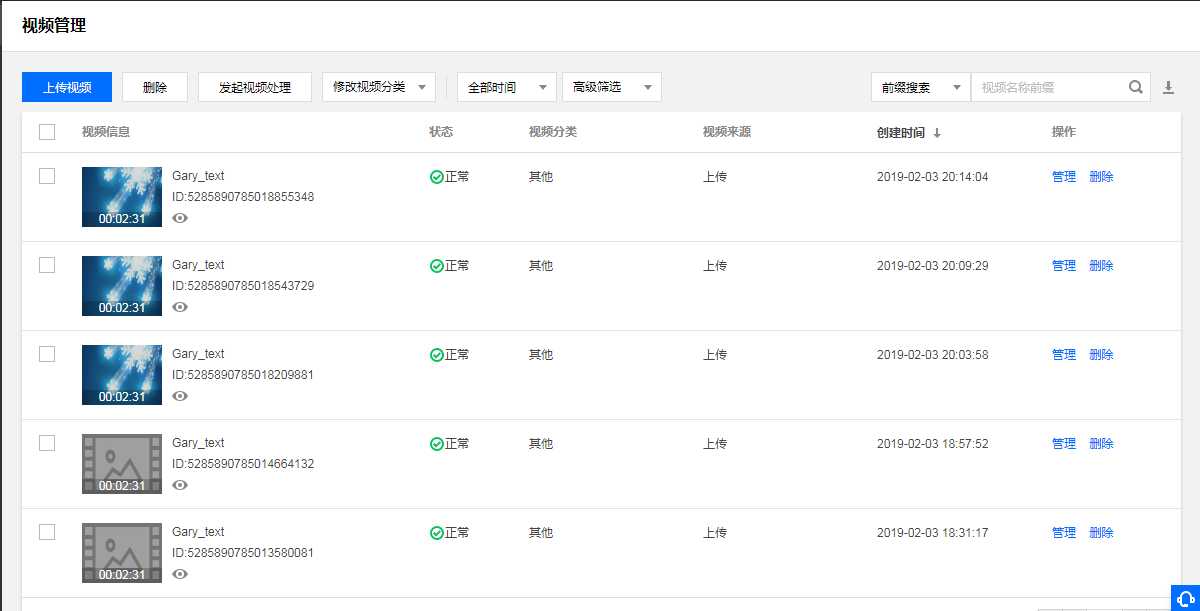This screenshot has width=1200, height=611.
Task: Expand the 高级筛选 advanced filter
Action: click(611, 87)
